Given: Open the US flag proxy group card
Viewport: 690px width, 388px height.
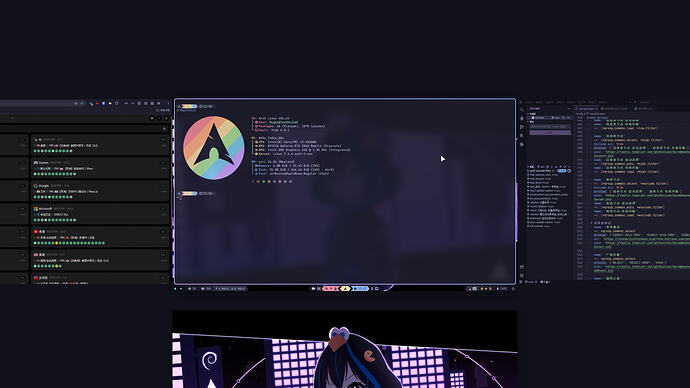Looking at the screenshot, I should tap(99, 260).
